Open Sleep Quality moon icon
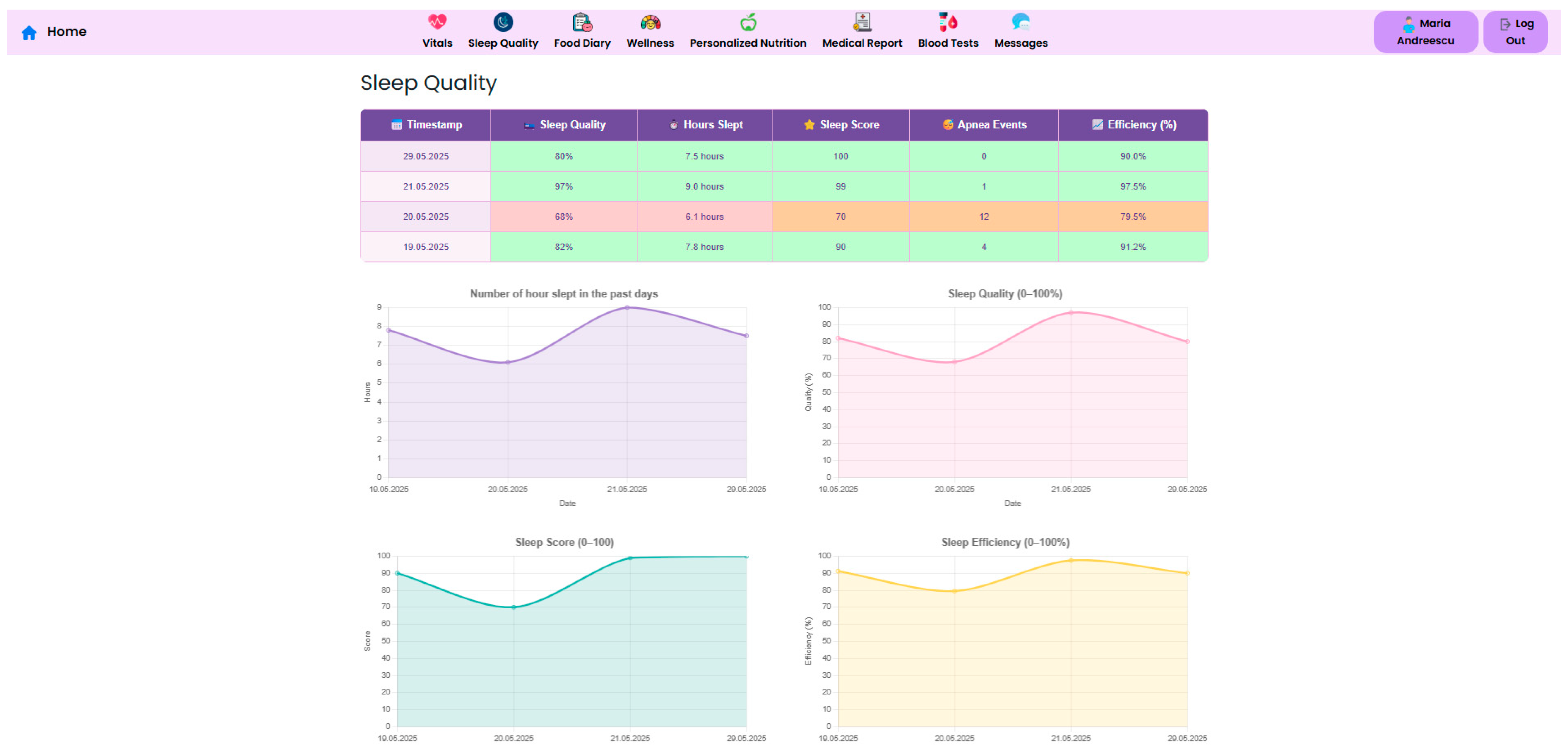 [x=503, y=22]
